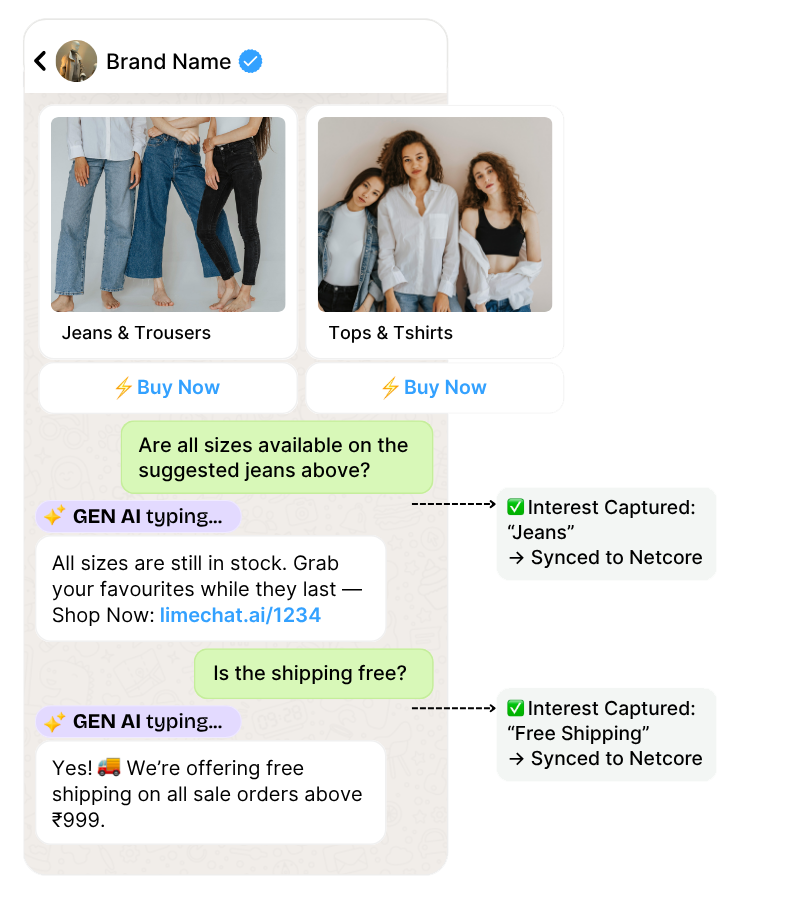The width and height of the screenshot is (797, 900).
Task: Click the “Free Shipping” interest text
Action: tap(578, 734)
